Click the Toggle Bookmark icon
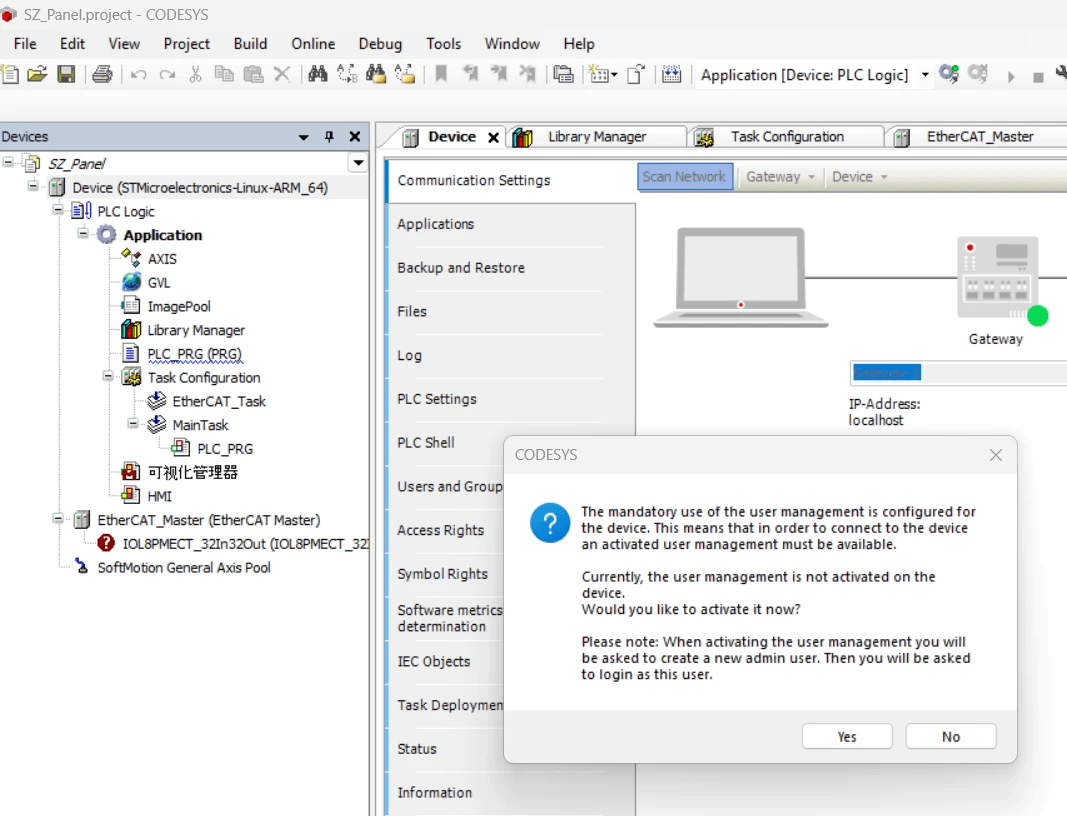1067x816 pixels. tap(441, 74)
